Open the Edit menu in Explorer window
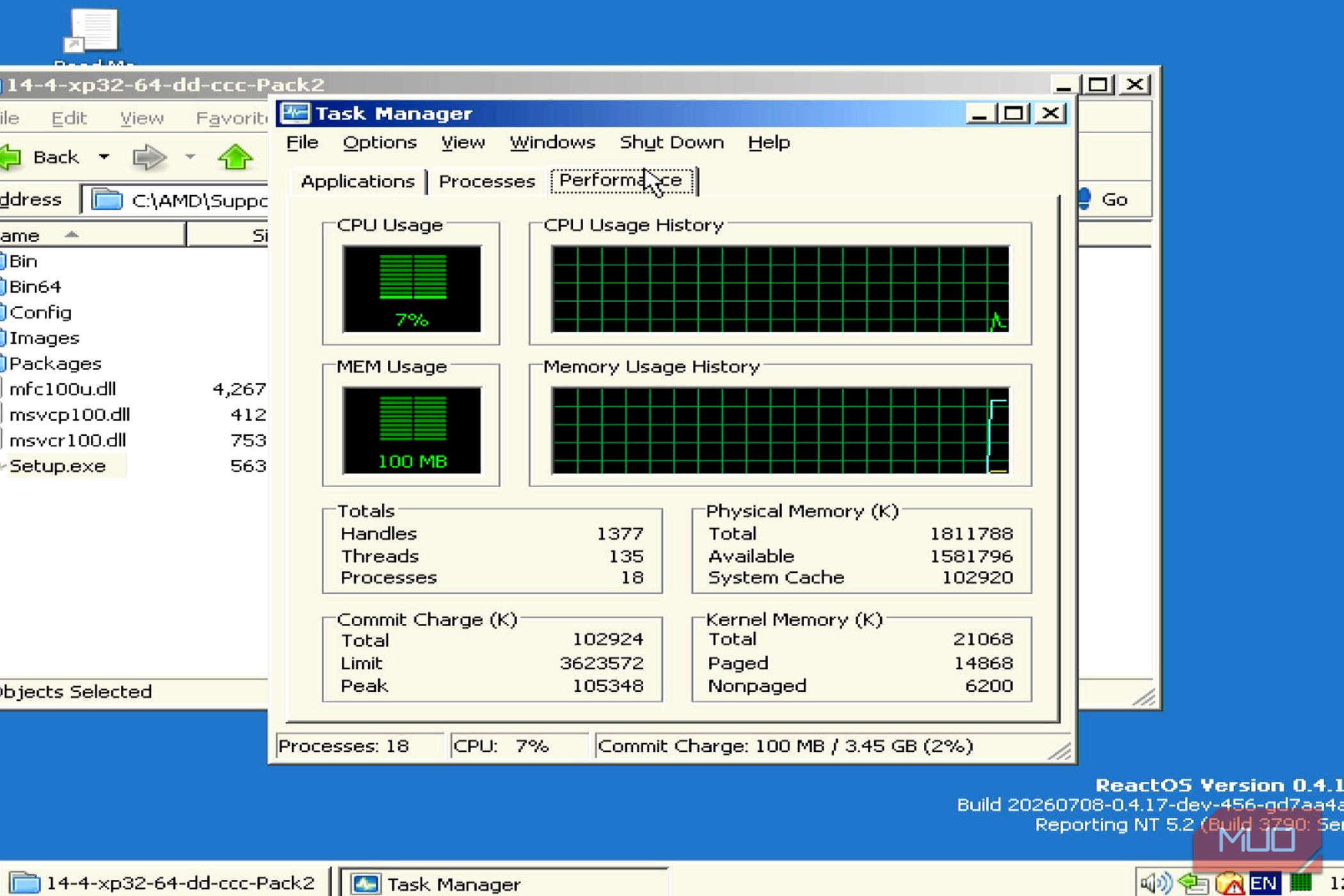1344x896 pixels. point(68,118)
